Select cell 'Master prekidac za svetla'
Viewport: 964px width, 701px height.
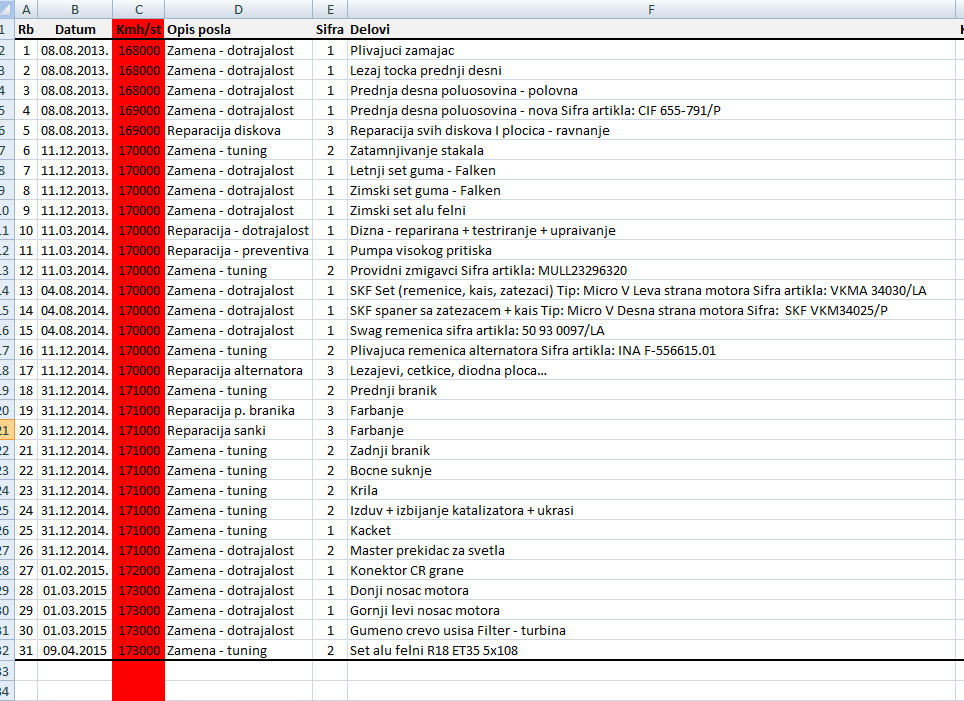click(x=651, y=550)
